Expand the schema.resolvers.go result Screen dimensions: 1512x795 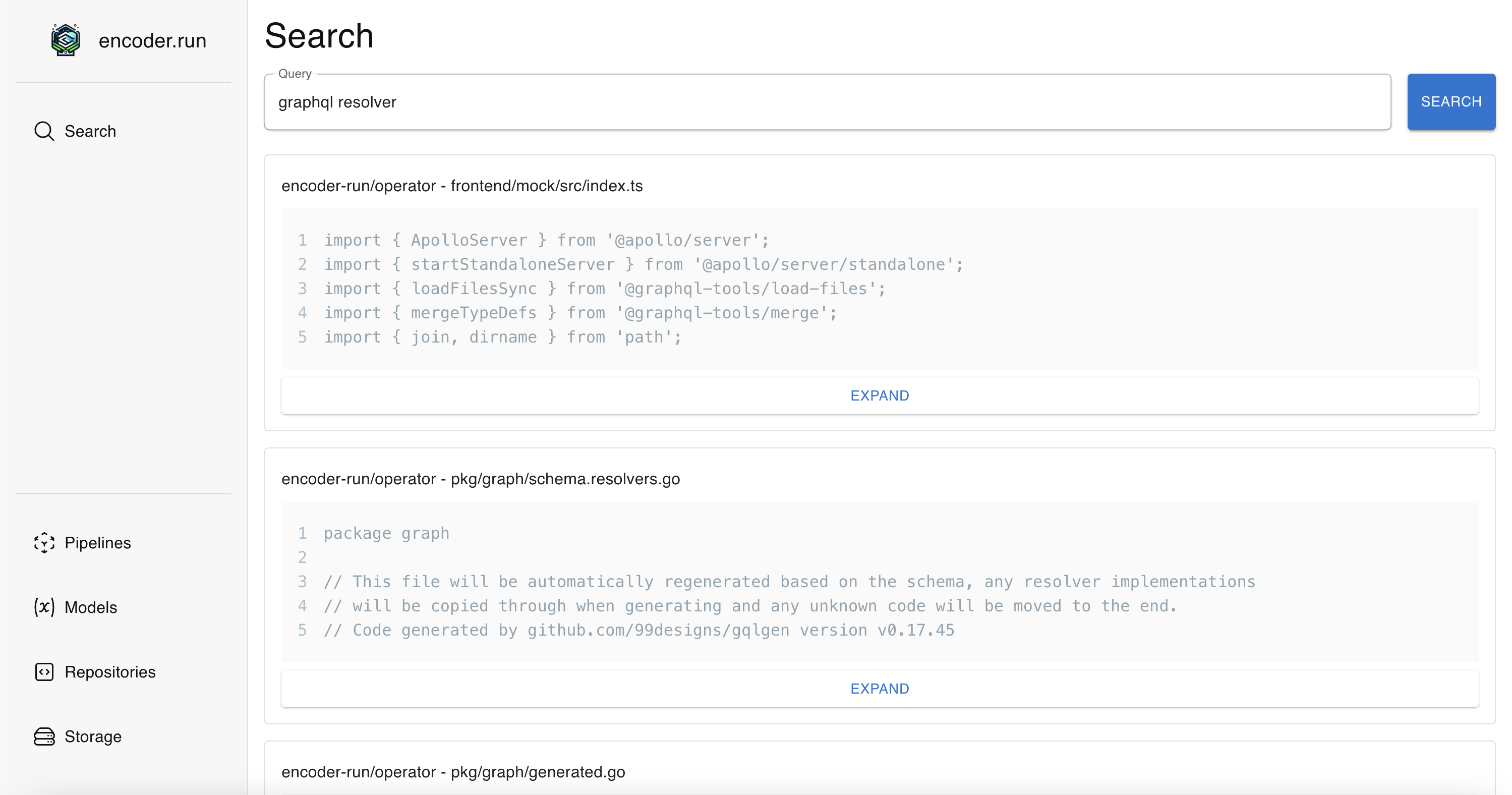[879, 689]
